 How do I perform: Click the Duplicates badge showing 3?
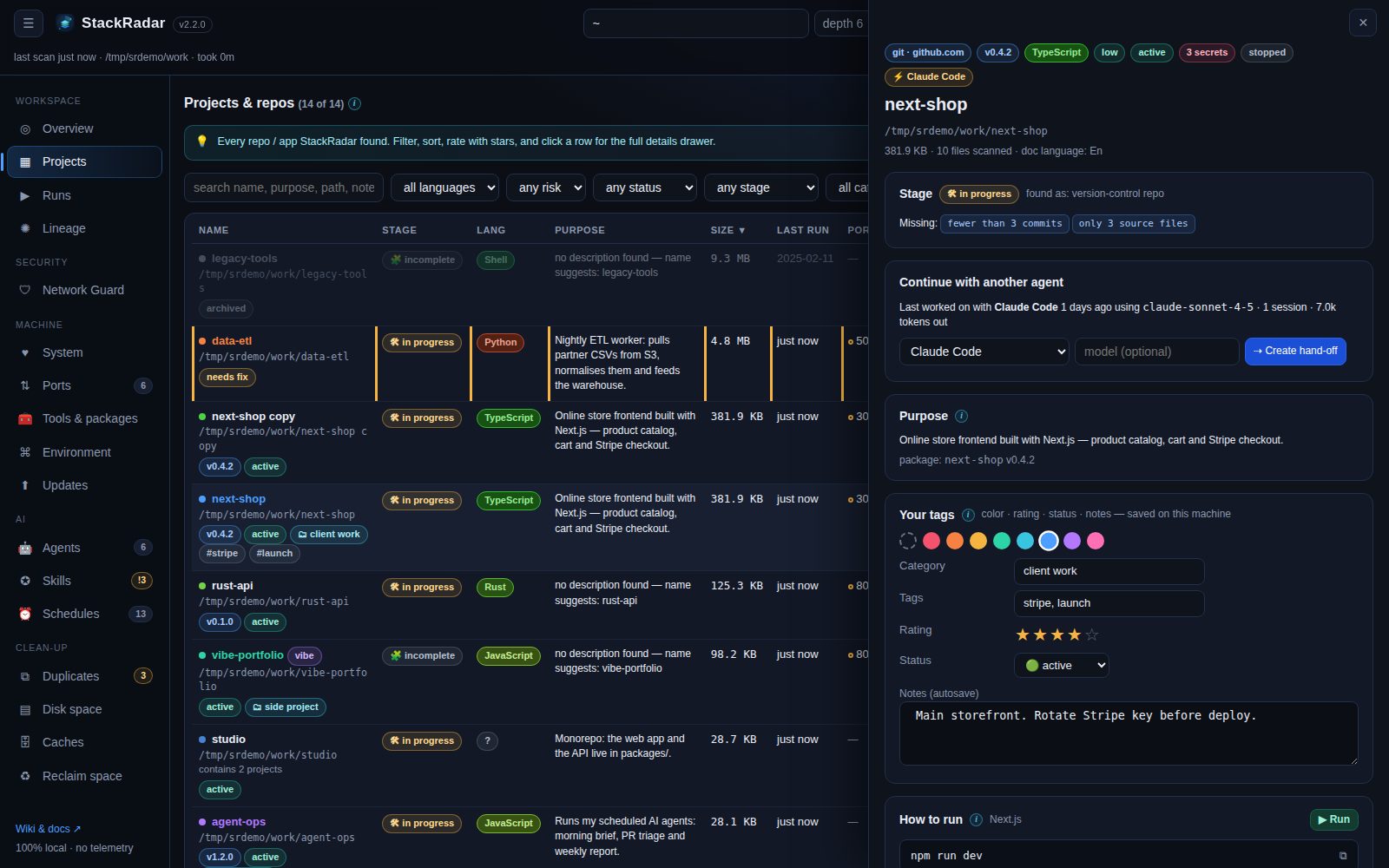click(x=143, y=676)
